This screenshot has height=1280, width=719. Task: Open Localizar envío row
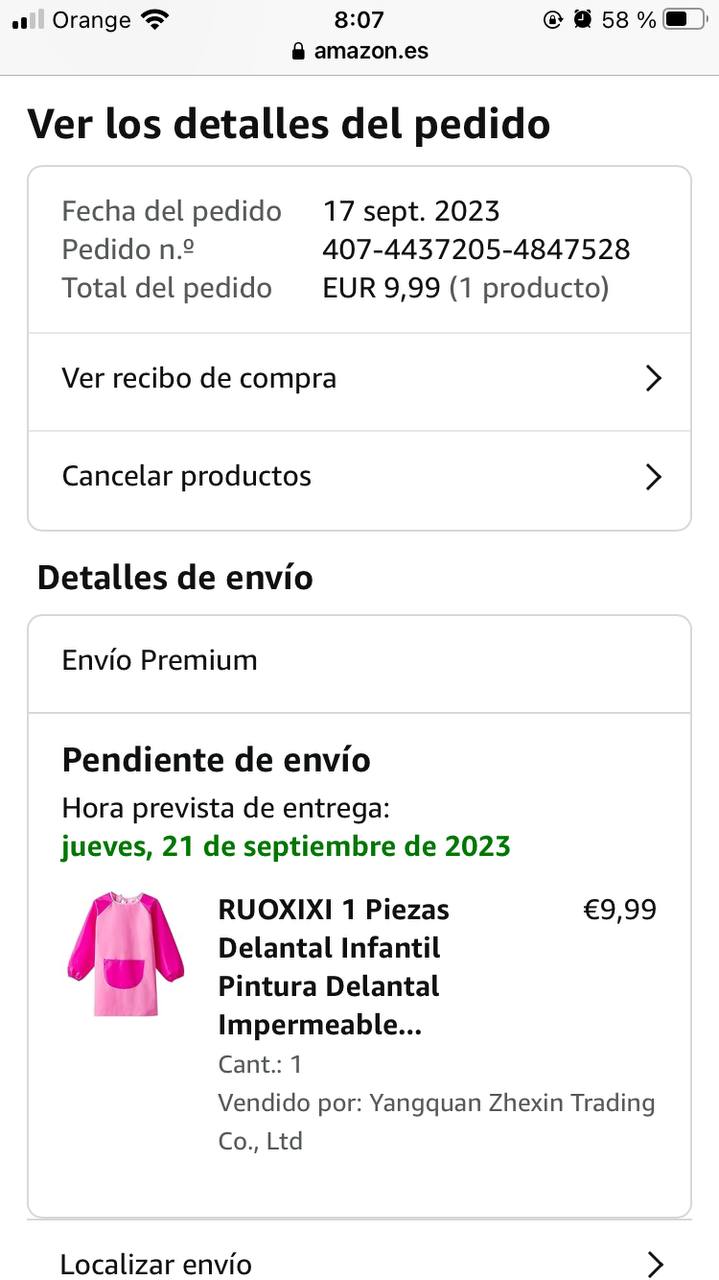coord(156,1264)
